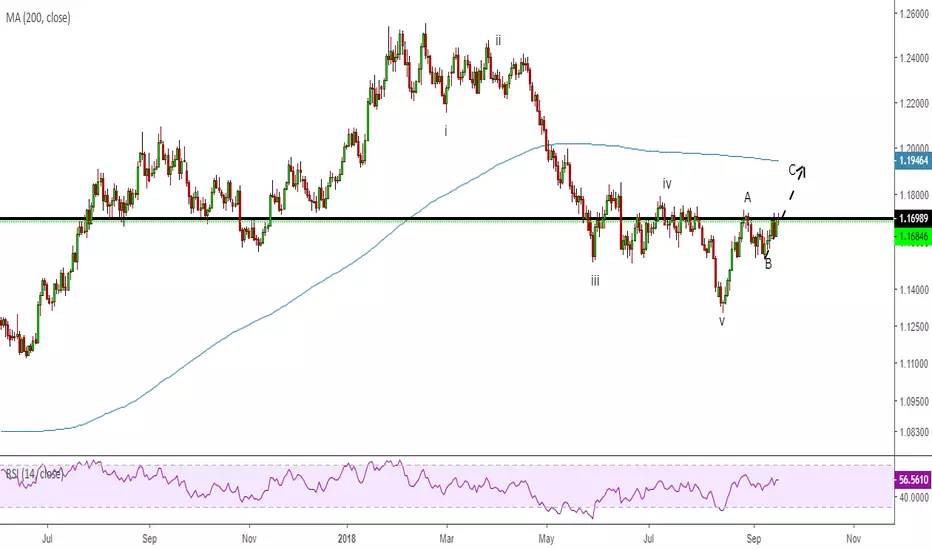Click the 1.09500 price scale label
Viewport: 932px width, 550px height.
(x=914, y=402)
